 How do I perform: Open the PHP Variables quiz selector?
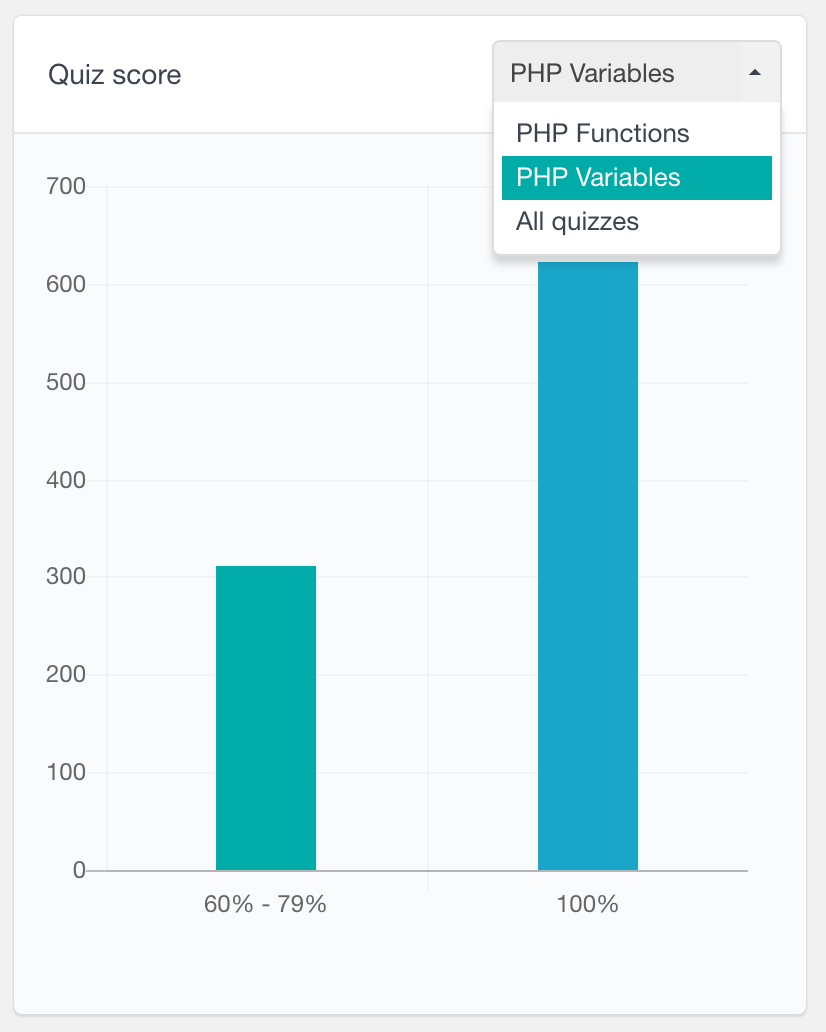636,72
